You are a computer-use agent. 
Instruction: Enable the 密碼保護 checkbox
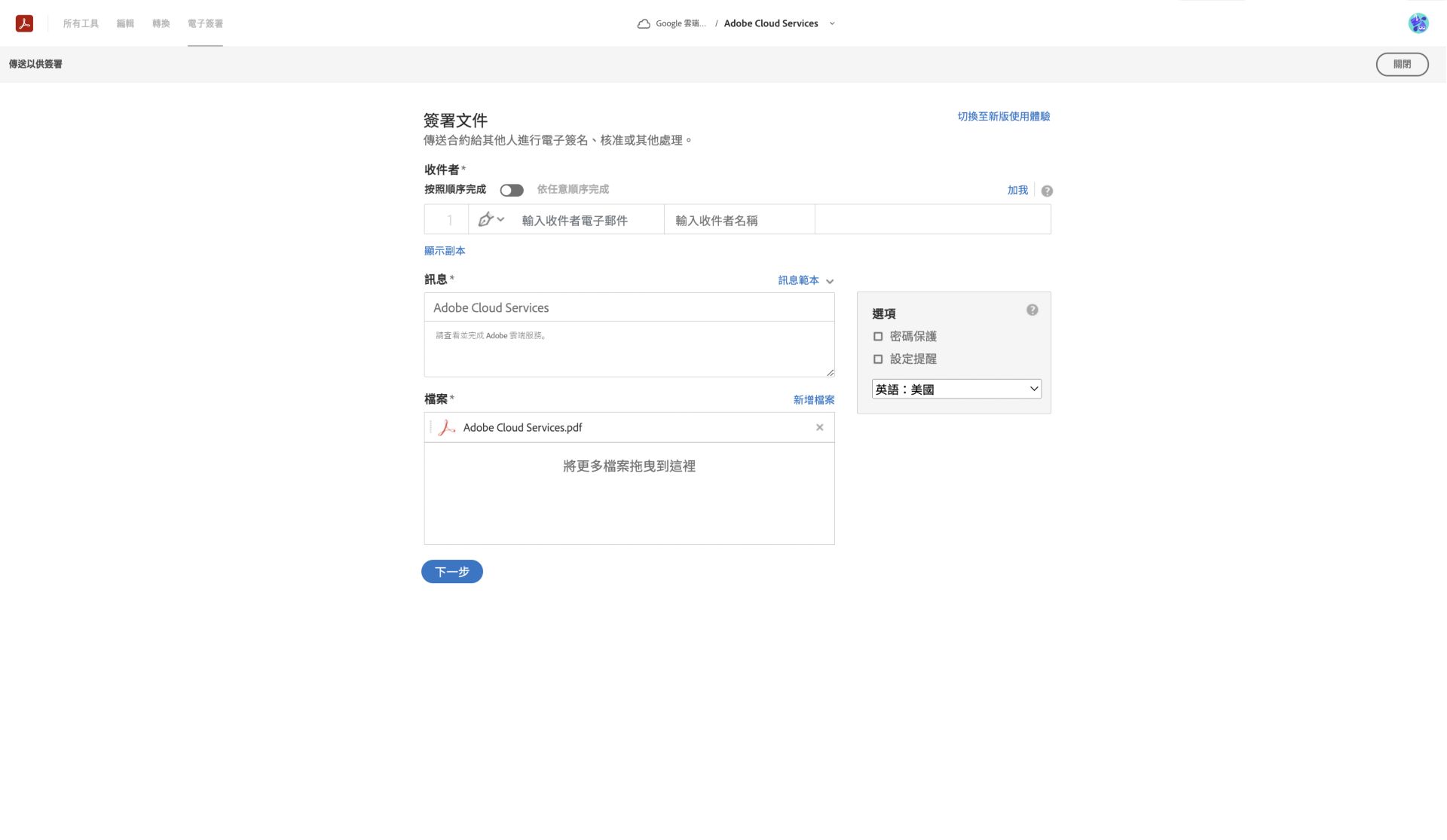point(877,336)
